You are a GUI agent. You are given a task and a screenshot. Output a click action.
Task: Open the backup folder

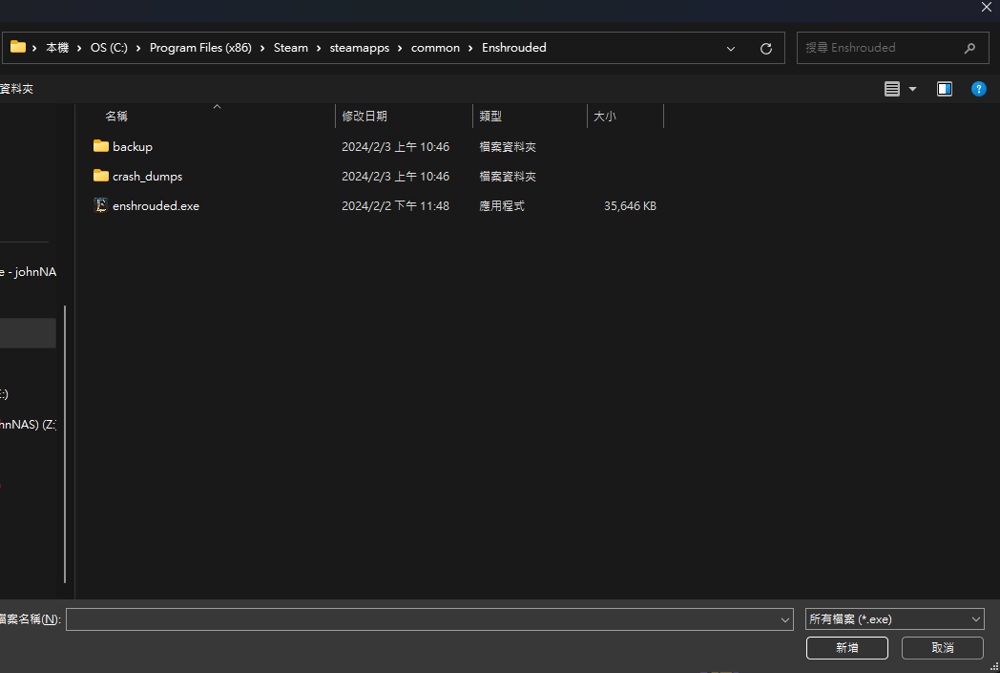pyautogui.click(x=131, y=146)
